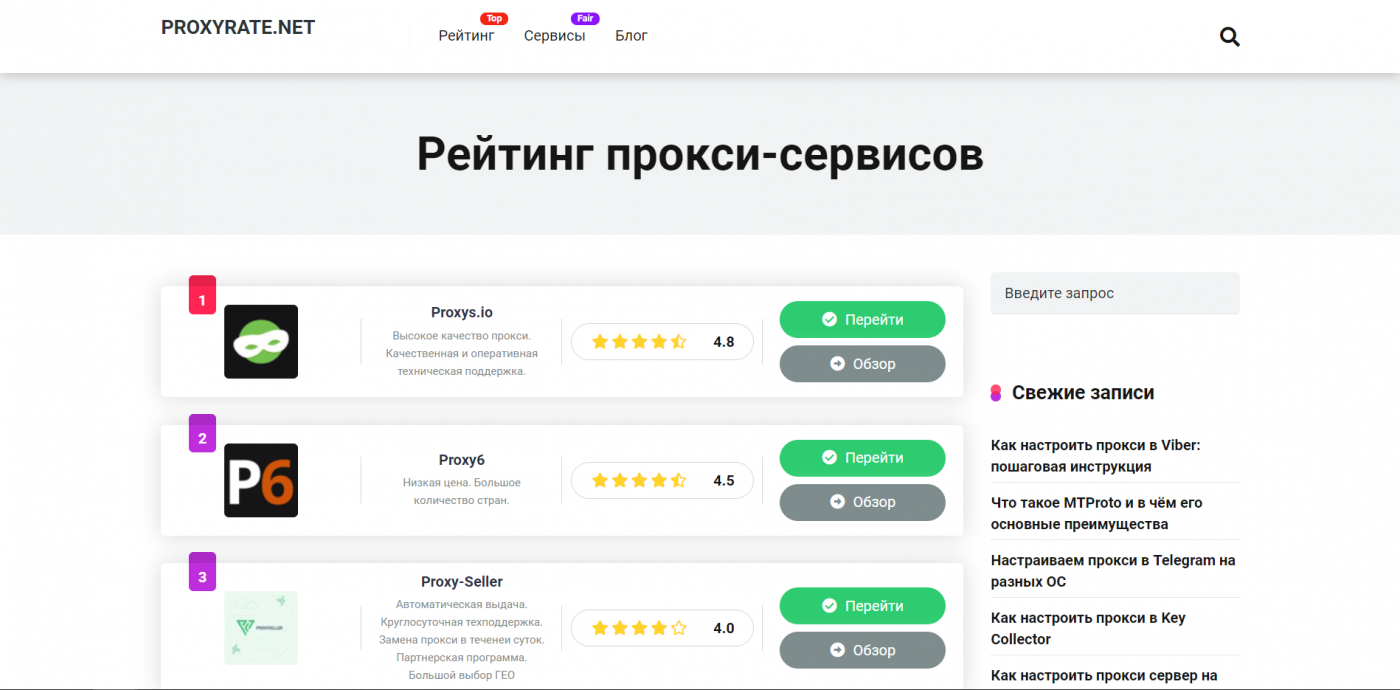Focus the Введите запрос search field
The width and height of the screenshot is (1400, 690).
[1115, 293]
